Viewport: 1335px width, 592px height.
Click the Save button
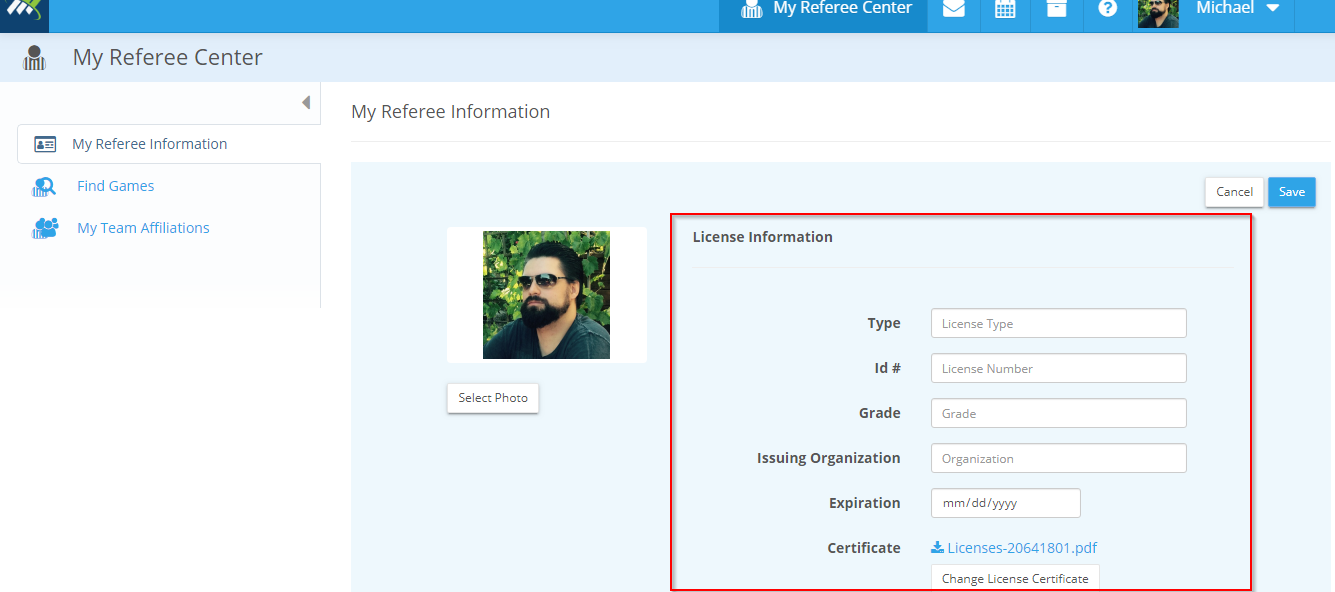[1292, 192]
